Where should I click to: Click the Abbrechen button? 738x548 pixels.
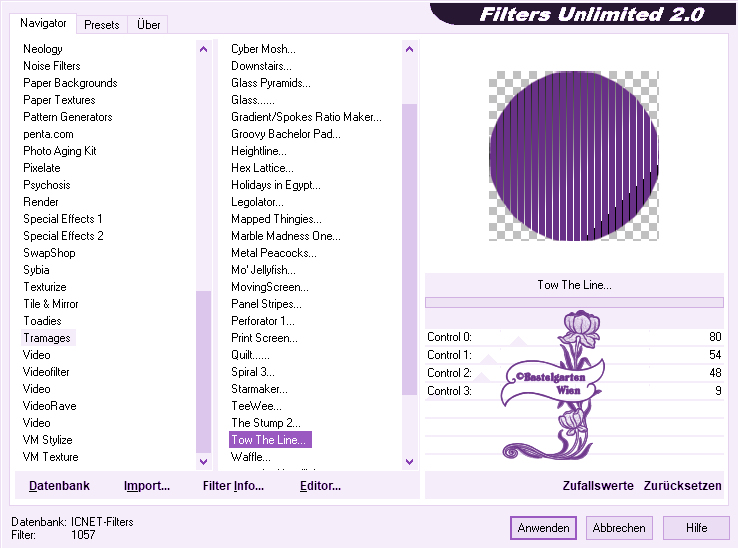619,528
